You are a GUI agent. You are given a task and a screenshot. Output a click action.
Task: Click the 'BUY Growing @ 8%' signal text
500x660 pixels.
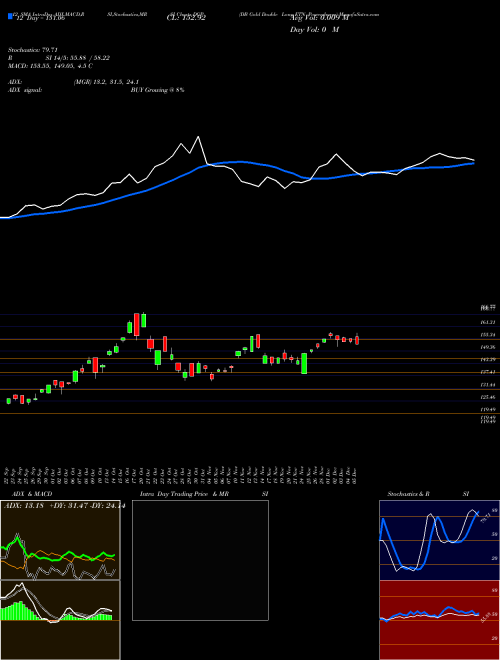[x=157, y=90]
